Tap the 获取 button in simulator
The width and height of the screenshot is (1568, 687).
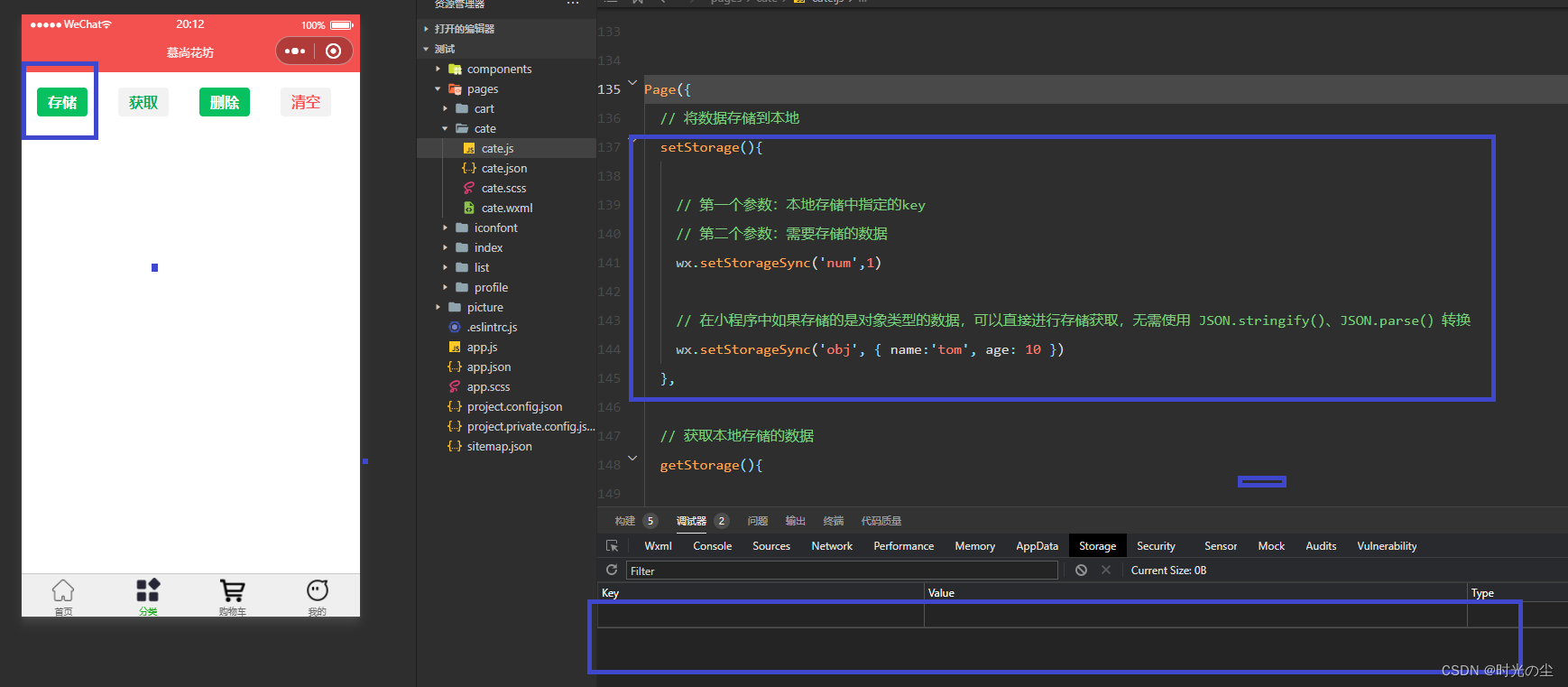pos(143,102)
